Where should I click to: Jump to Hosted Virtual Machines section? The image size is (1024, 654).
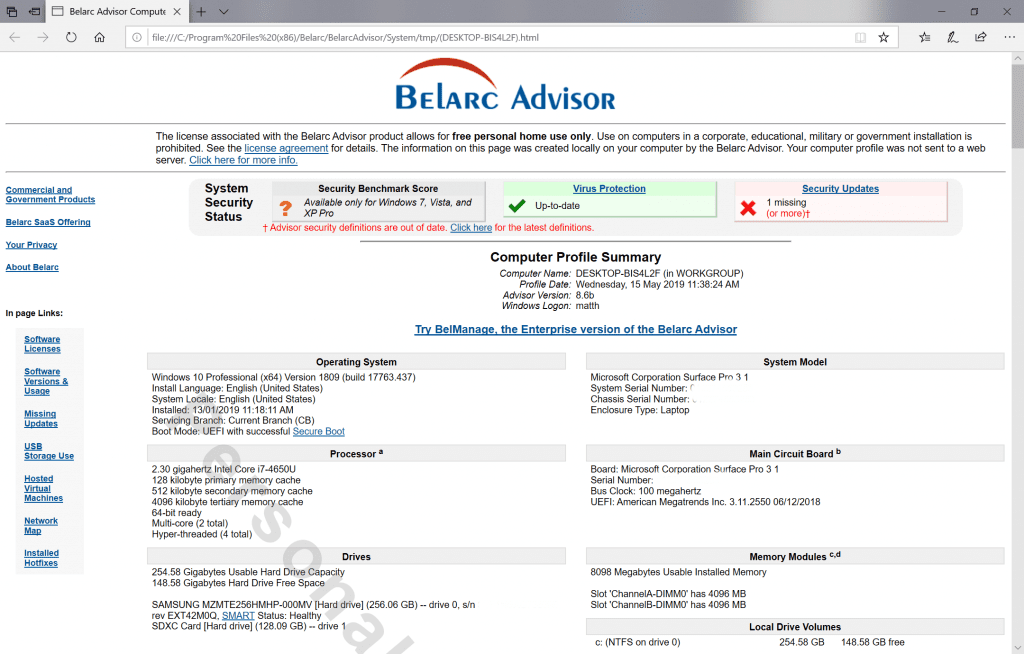[44, 489]
